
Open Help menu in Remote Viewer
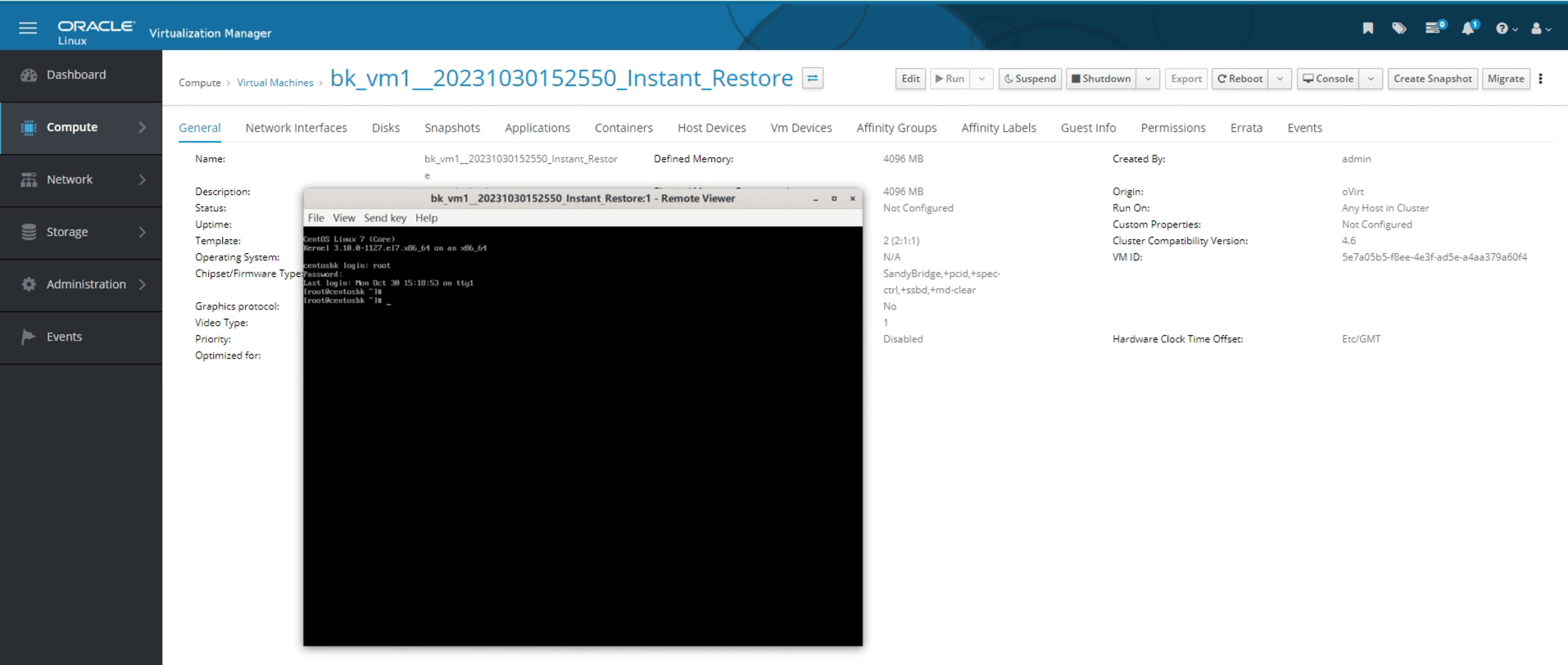point(426,218)
